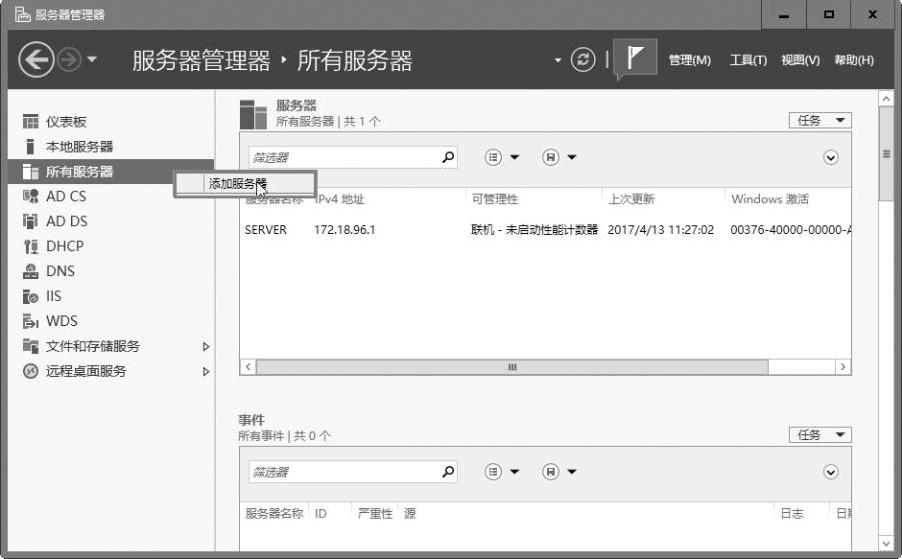Click the 2017/4/13 11:27:02 update time
The width and height of the screenshot is (902, 559).
click(660, 229)
